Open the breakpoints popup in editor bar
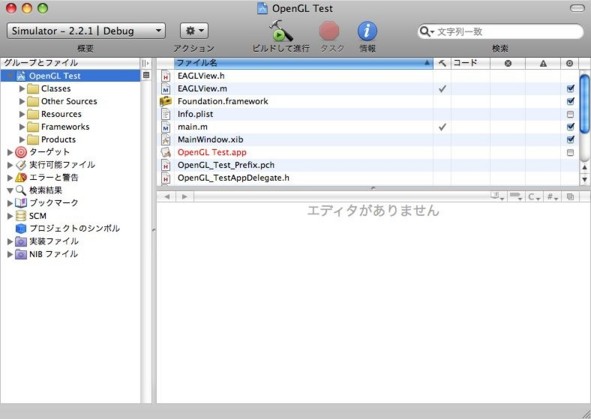Image resolution: width=591 pixels, height=419 pixels. pyautogui.click(x=515, y=197)
